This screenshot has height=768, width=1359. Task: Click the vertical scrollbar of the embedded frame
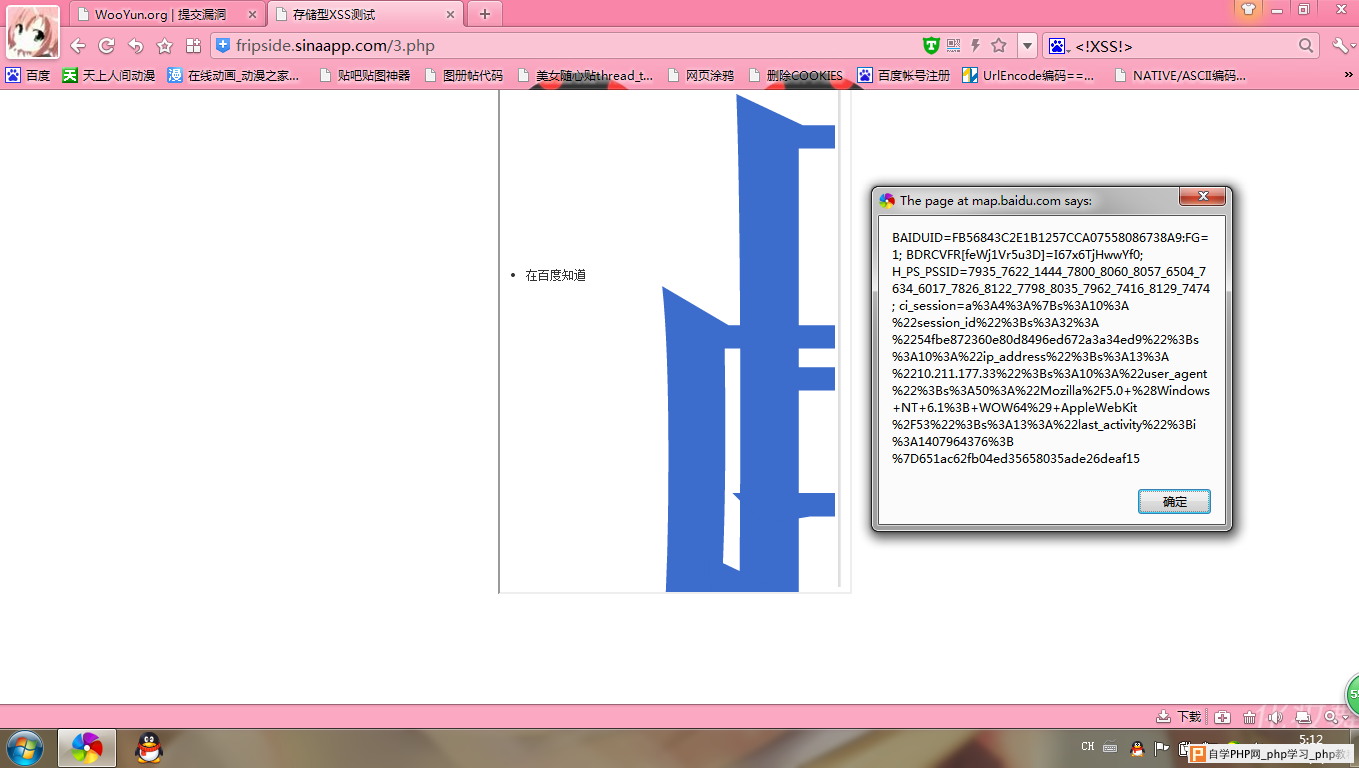click(839, 340)
